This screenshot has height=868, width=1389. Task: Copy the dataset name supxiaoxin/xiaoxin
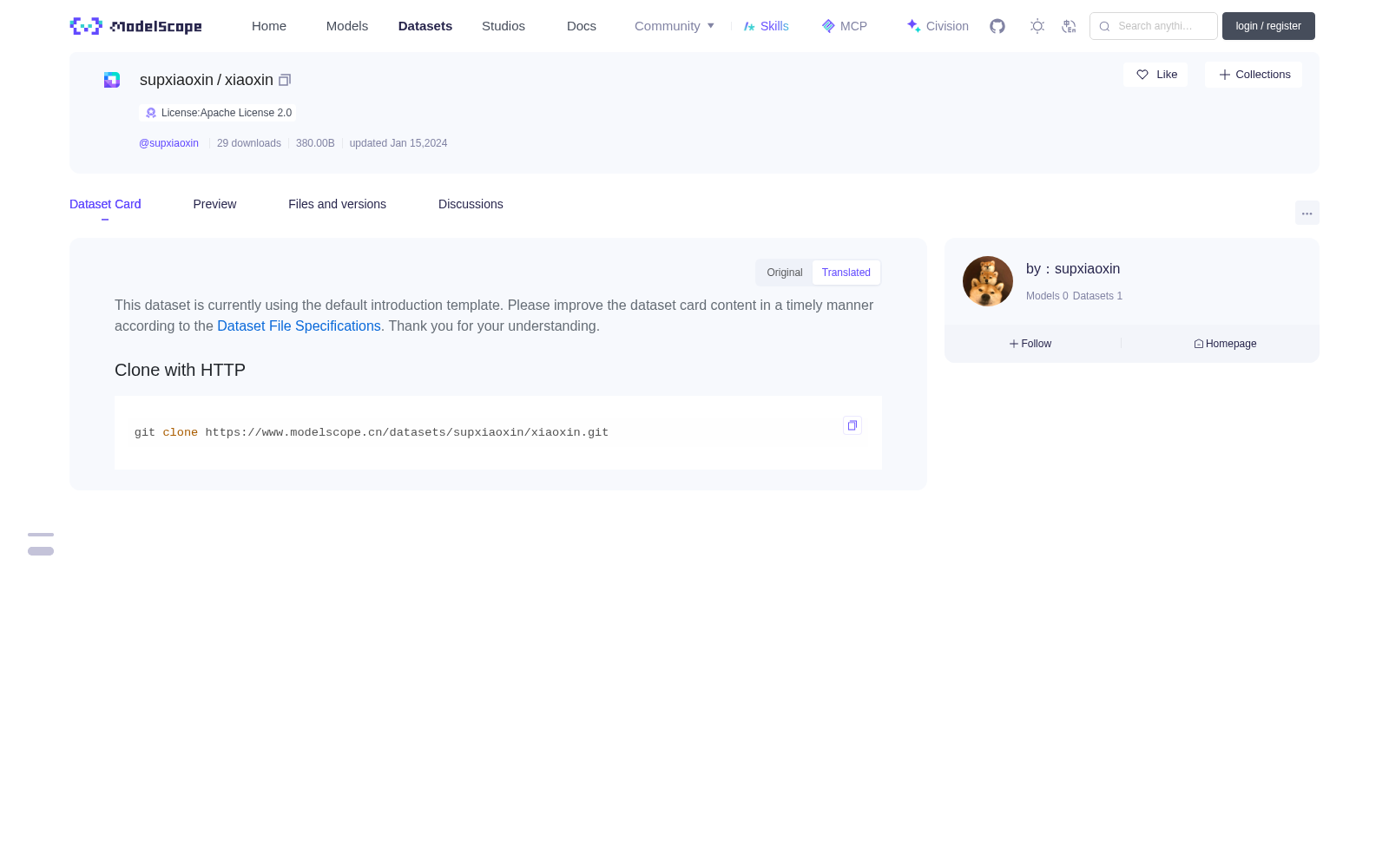(285, 80)
